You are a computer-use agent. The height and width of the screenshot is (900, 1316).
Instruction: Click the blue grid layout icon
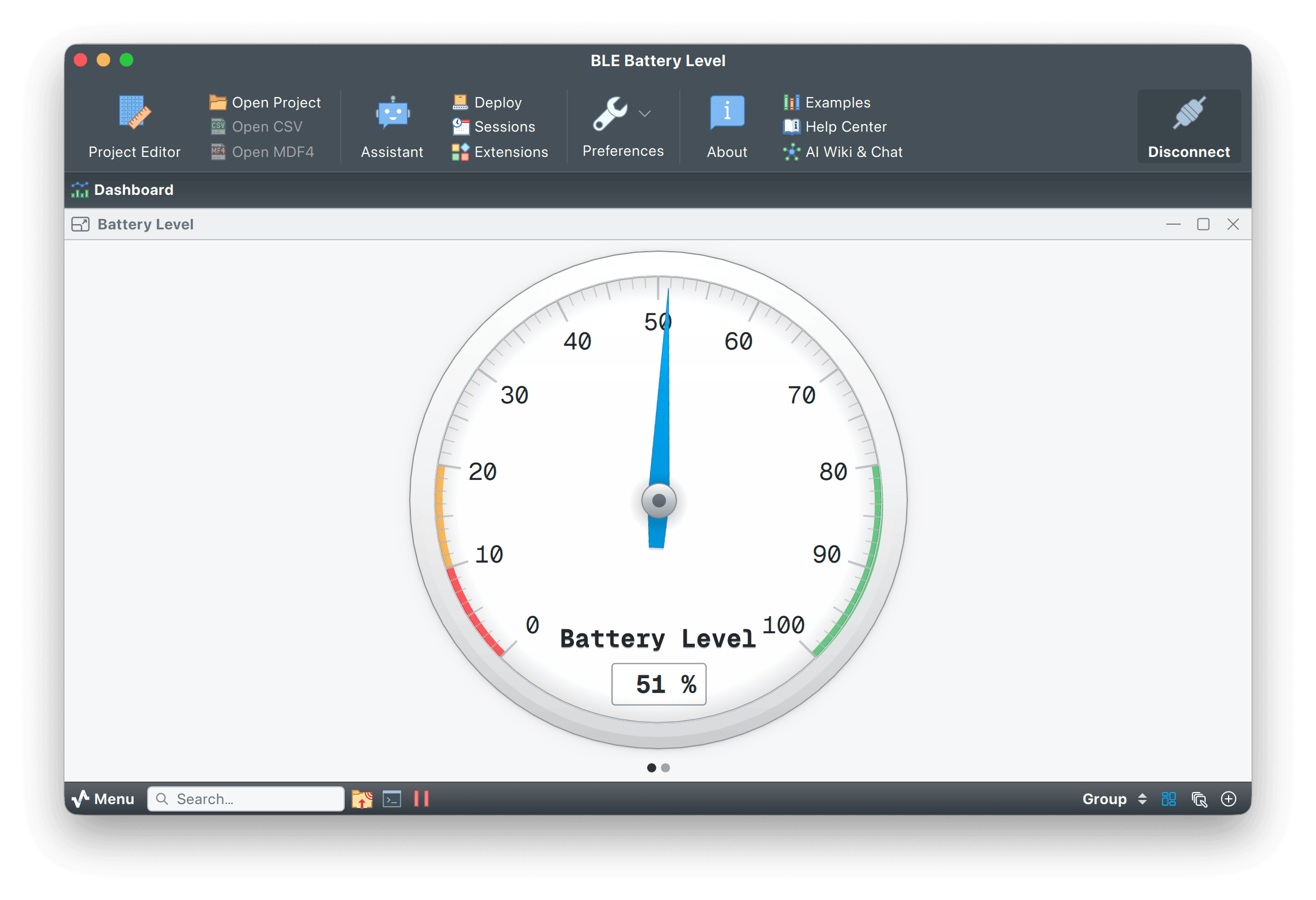(x=1168, y=799)
